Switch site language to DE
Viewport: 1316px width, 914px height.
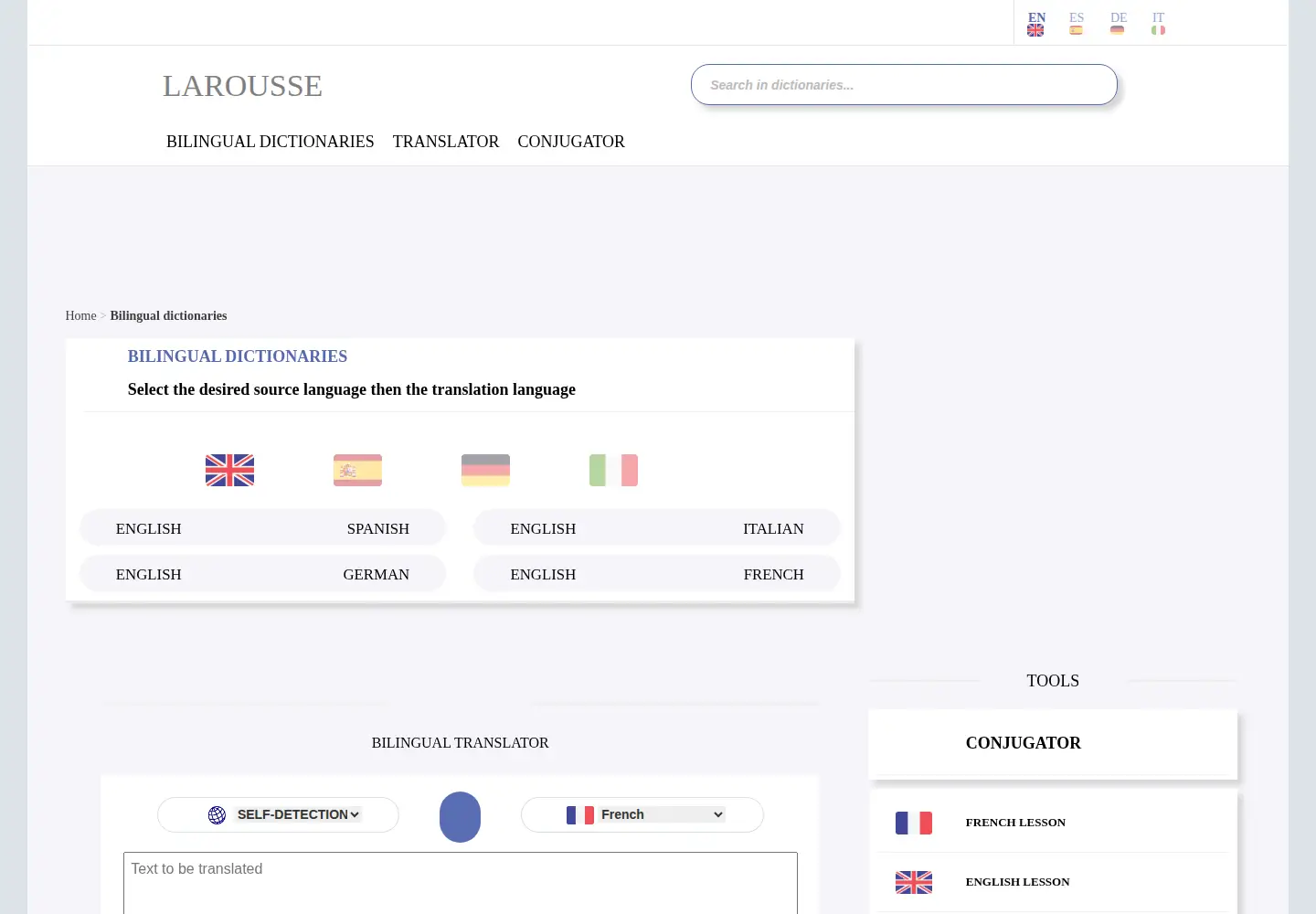[1118, 24]
